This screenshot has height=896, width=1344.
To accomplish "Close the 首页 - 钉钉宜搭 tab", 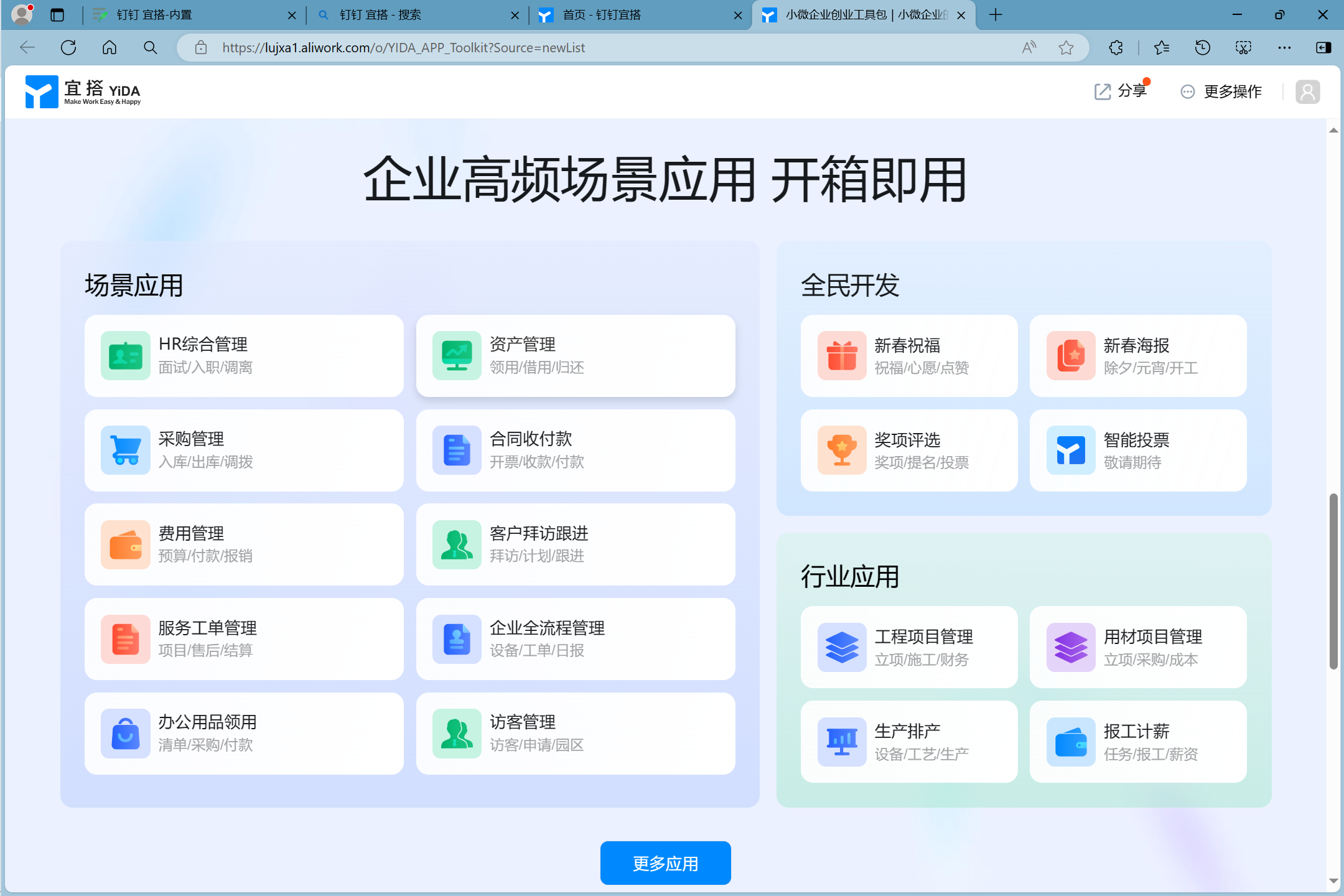I will click(x=738, y=15).
